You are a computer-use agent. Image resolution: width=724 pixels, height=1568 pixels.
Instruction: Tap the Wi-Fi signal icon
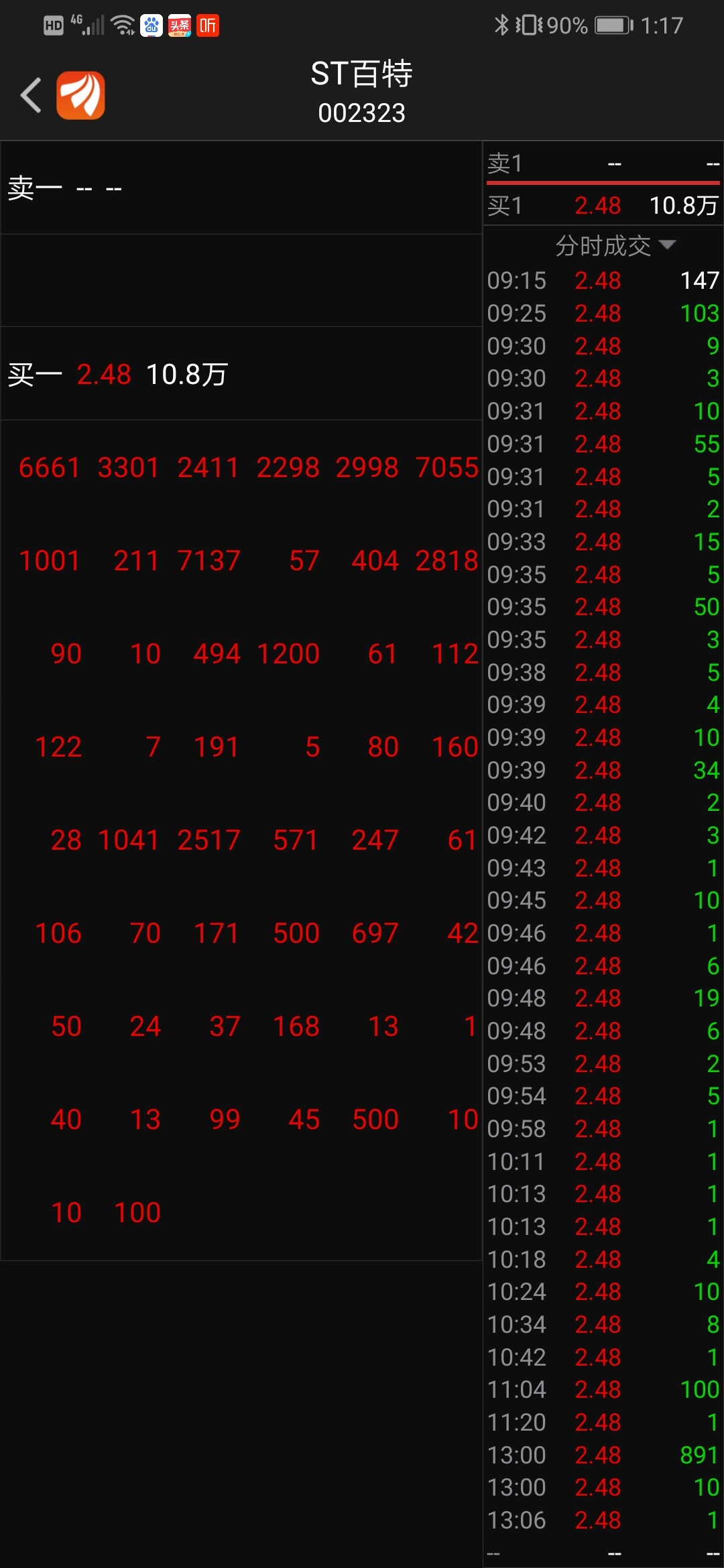(123, 25)
